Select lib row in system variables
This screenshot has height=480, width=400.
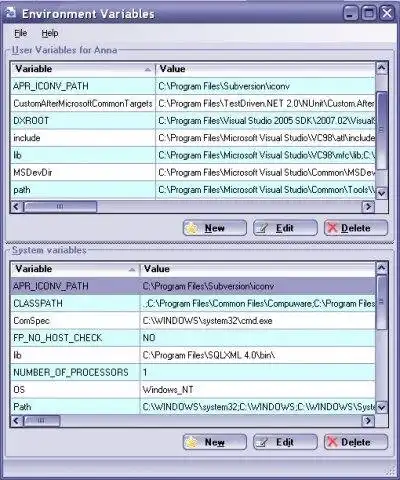click(193, 355)
